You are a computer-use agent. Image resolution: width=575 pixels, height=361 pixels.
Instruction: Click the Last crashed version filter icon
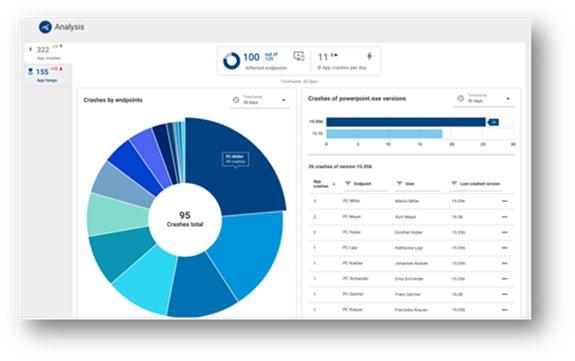pos(454,183)
